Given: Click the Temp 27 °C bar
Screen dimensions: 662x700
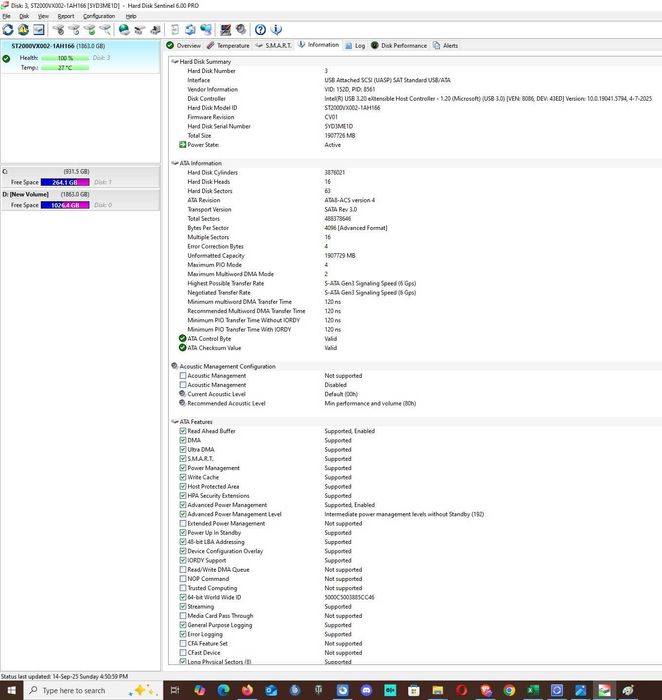Looking at the screenshot, I should click(x=65, y=68).
